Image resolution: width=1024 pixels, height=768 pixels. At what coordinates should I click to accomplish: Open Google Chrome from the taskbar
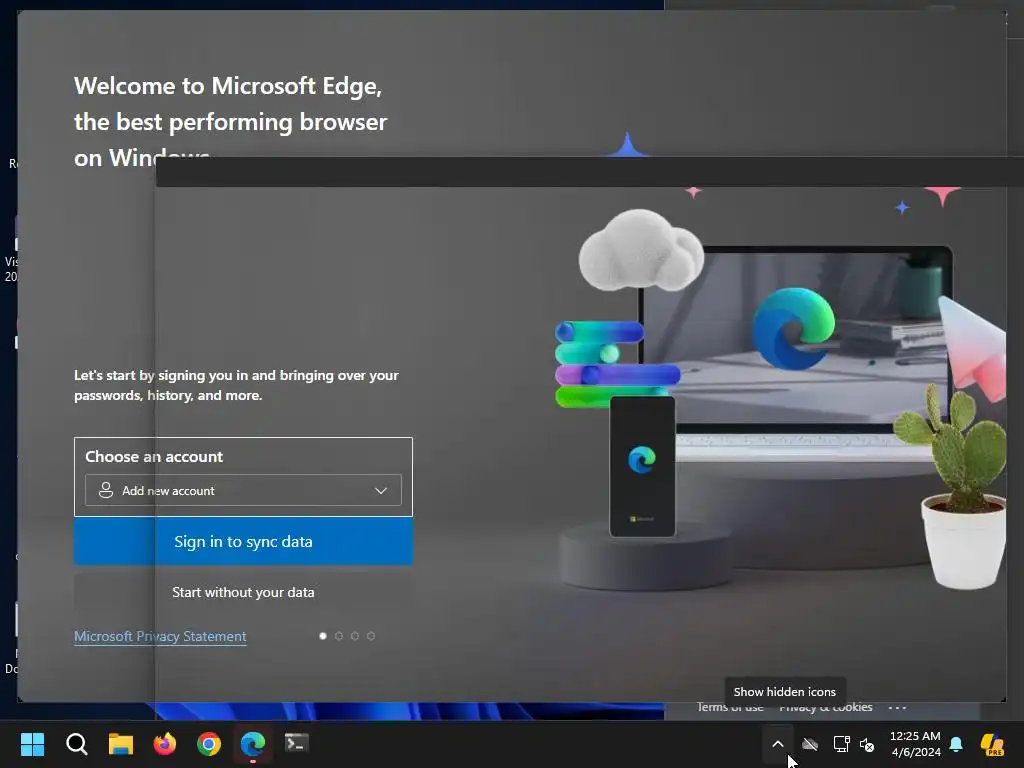(x=209, y=744)
